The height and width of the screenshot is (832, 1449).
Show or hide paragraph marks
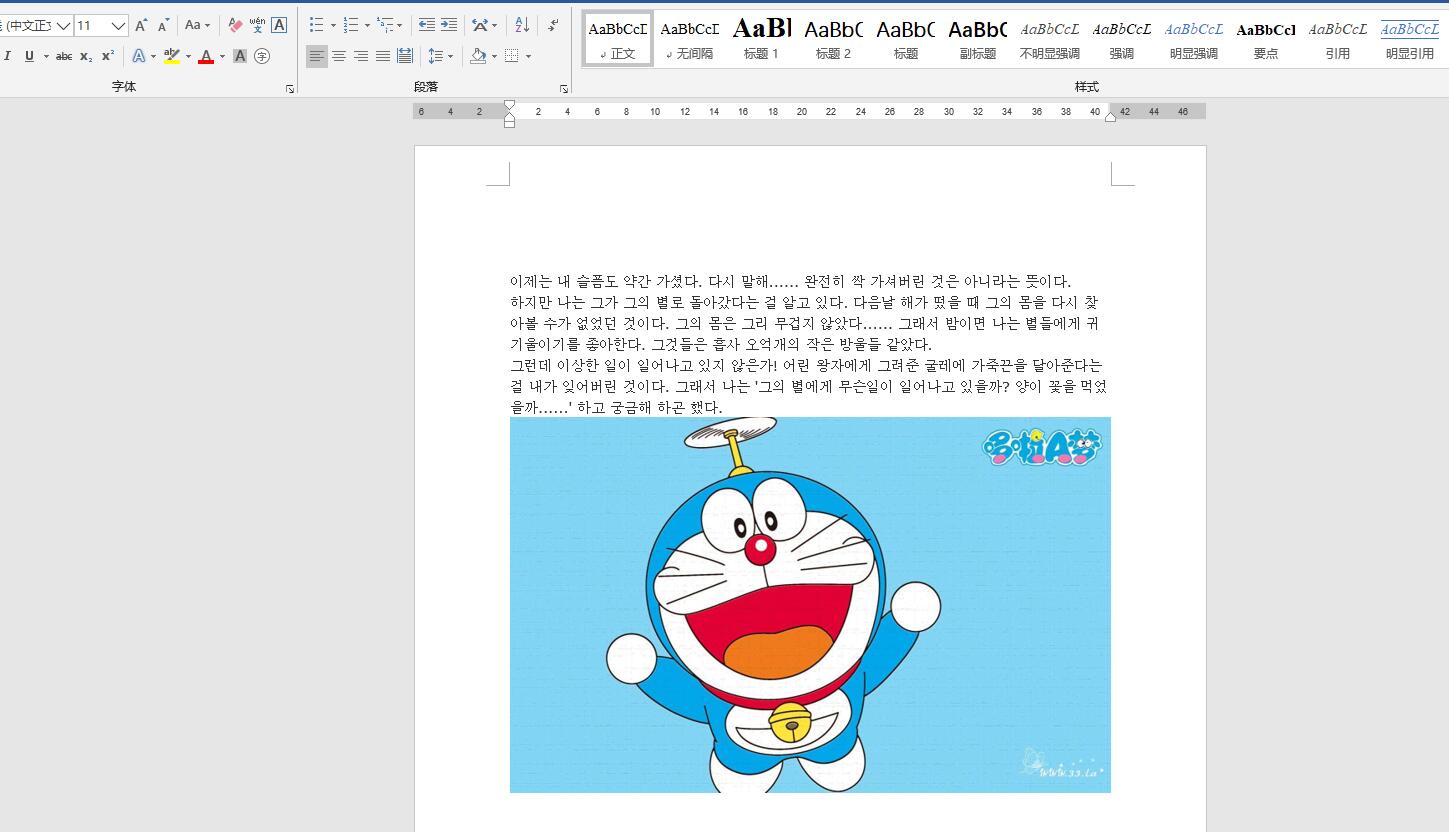[553, 25]
